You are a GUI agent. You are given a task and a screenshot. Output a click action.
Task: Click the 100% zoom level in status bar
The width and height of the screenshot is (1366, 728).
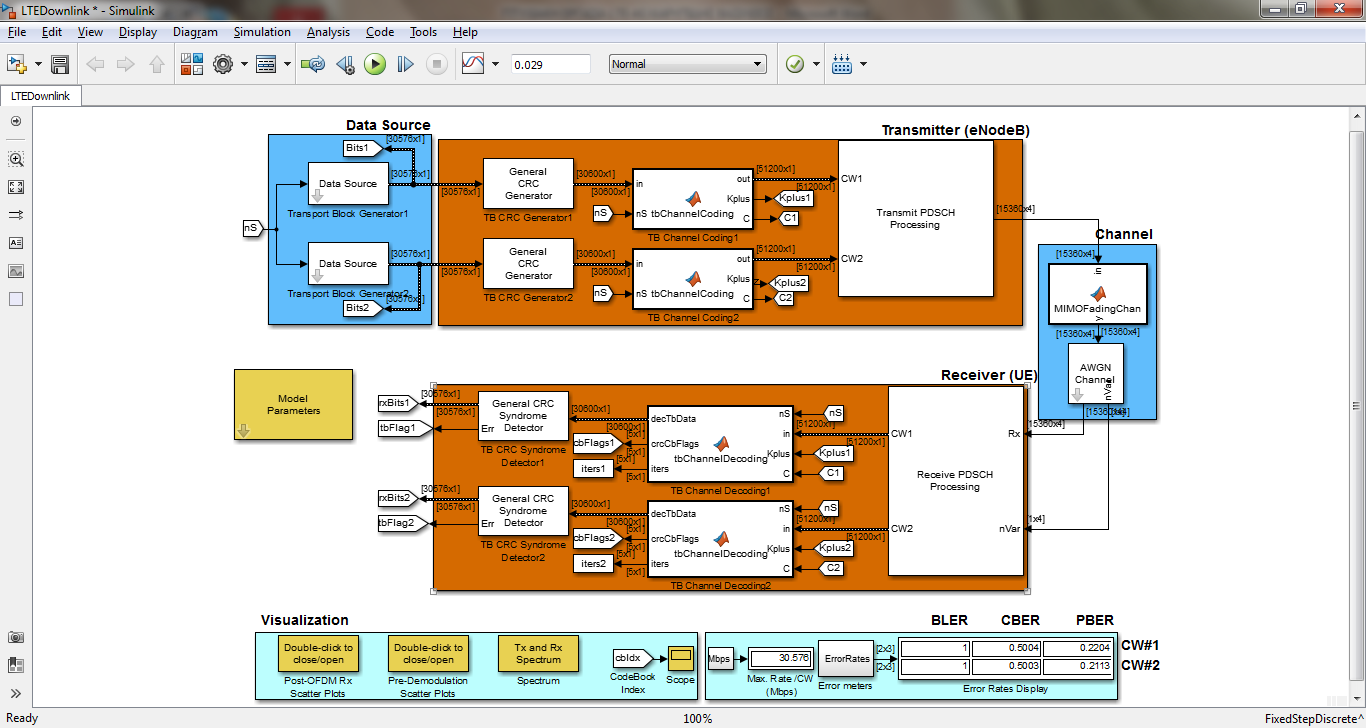697,718
